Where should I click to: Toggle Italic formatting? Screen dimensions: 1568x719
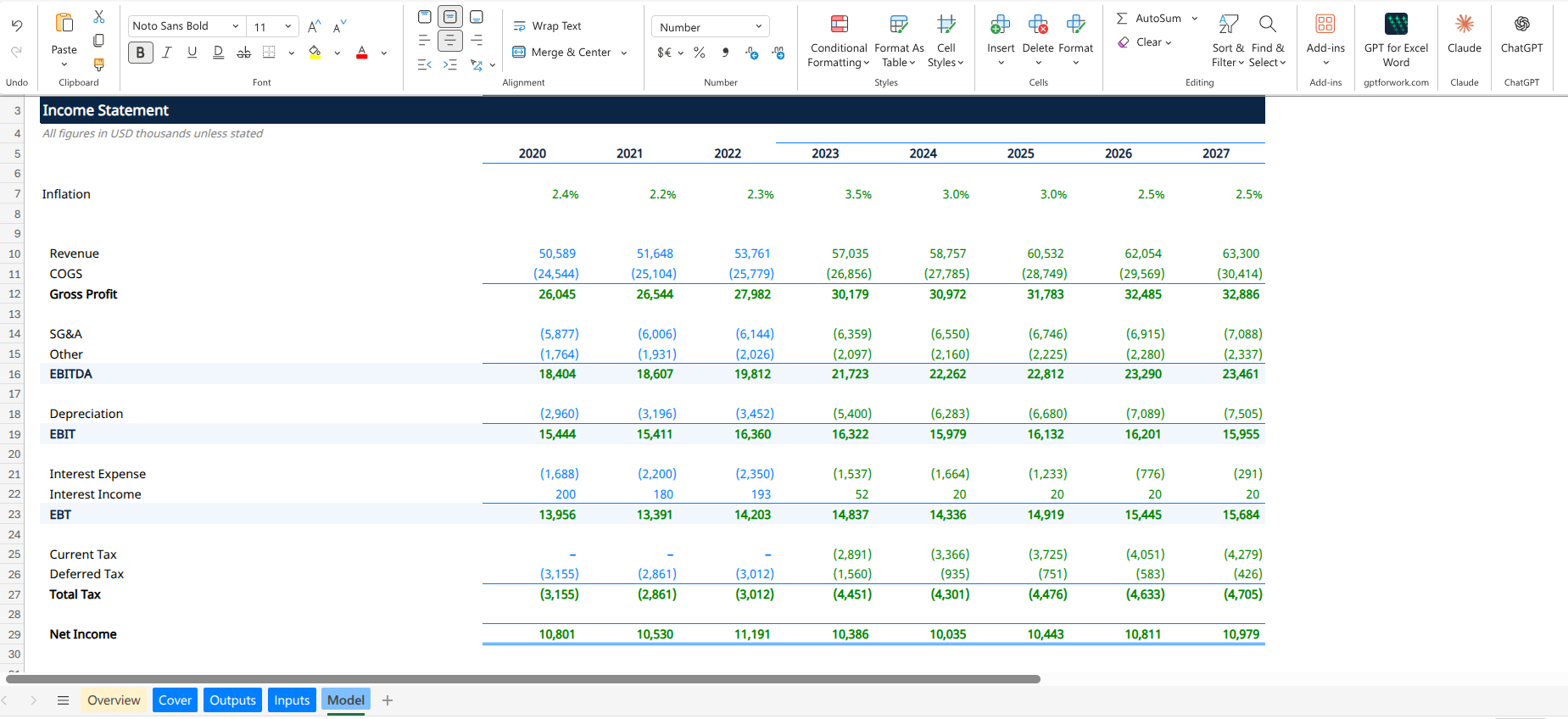[166, 53]
